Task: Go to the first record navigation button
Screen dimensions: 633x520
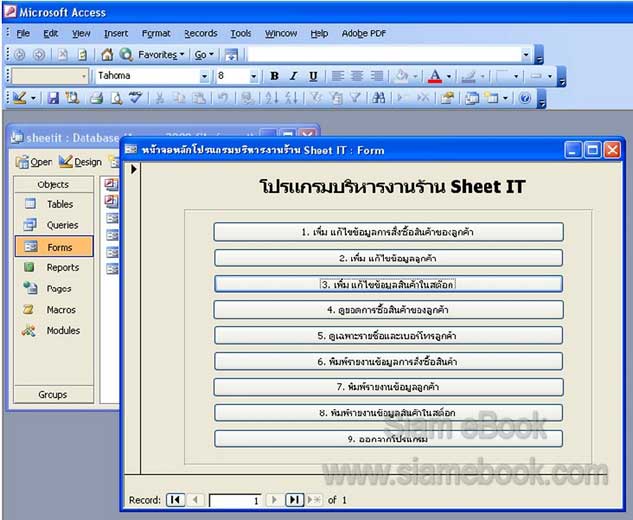Action: point(176,500)
